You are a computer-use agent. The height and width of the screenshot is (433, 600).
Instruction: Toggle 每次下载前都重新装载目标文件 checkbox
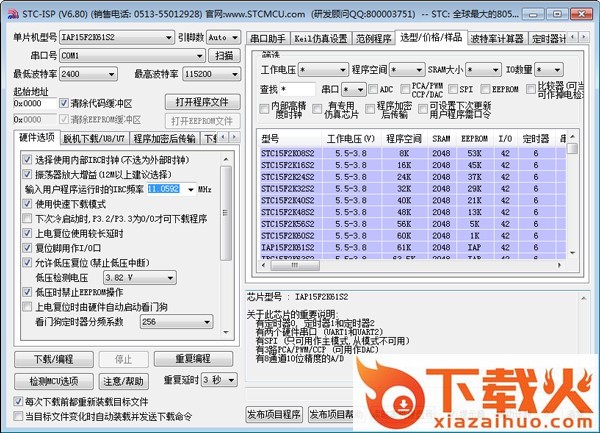pos(18,402)
